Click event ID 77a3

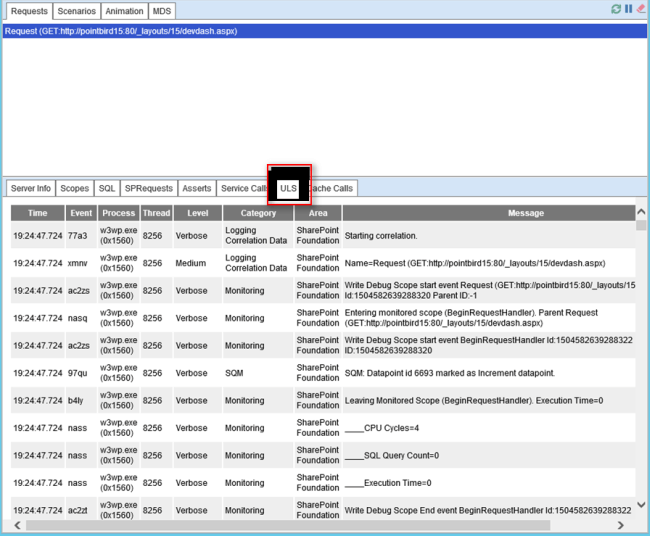point(78,236)
